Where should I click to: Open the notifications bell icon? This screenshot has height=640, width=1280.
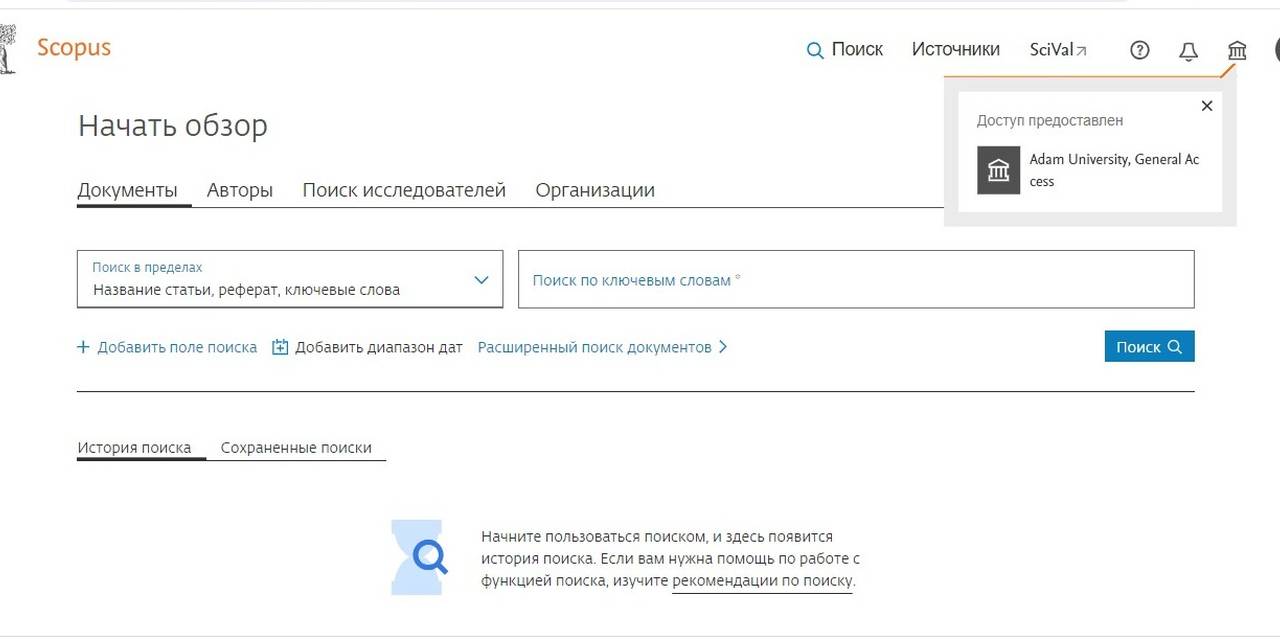pos(1189,50)
